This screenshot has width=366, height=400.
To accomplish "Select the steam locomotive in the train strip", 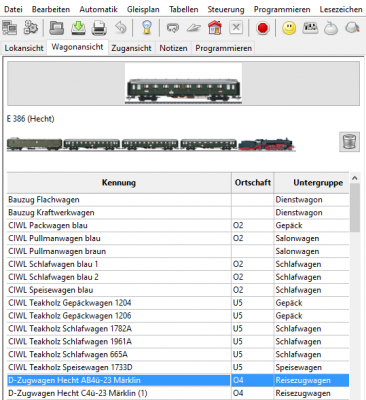I will 267,144.
